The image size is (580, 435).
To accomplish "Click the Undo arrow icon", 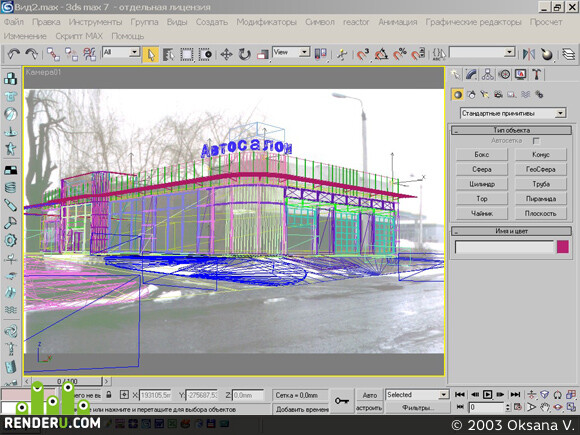I will [14, 55].
